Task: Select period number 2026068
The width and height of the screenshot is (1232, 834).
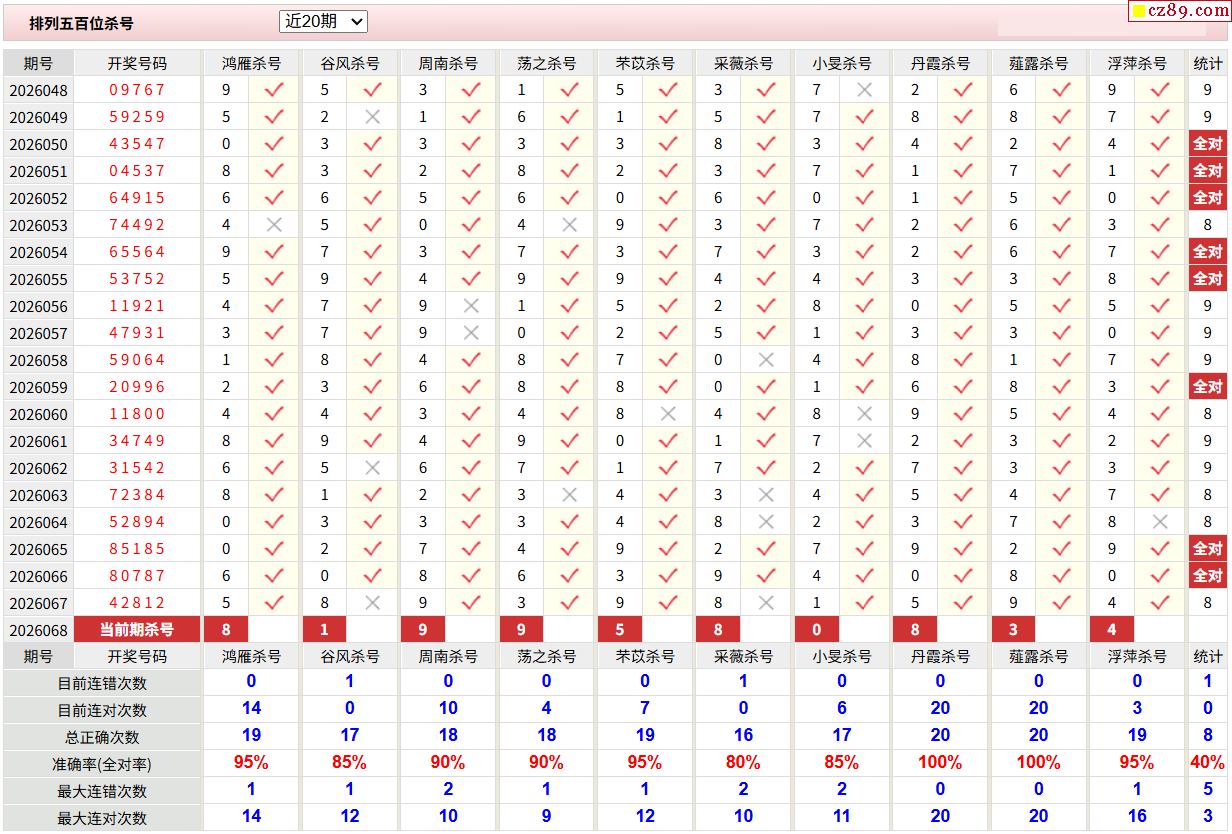Action: point(38,630)
